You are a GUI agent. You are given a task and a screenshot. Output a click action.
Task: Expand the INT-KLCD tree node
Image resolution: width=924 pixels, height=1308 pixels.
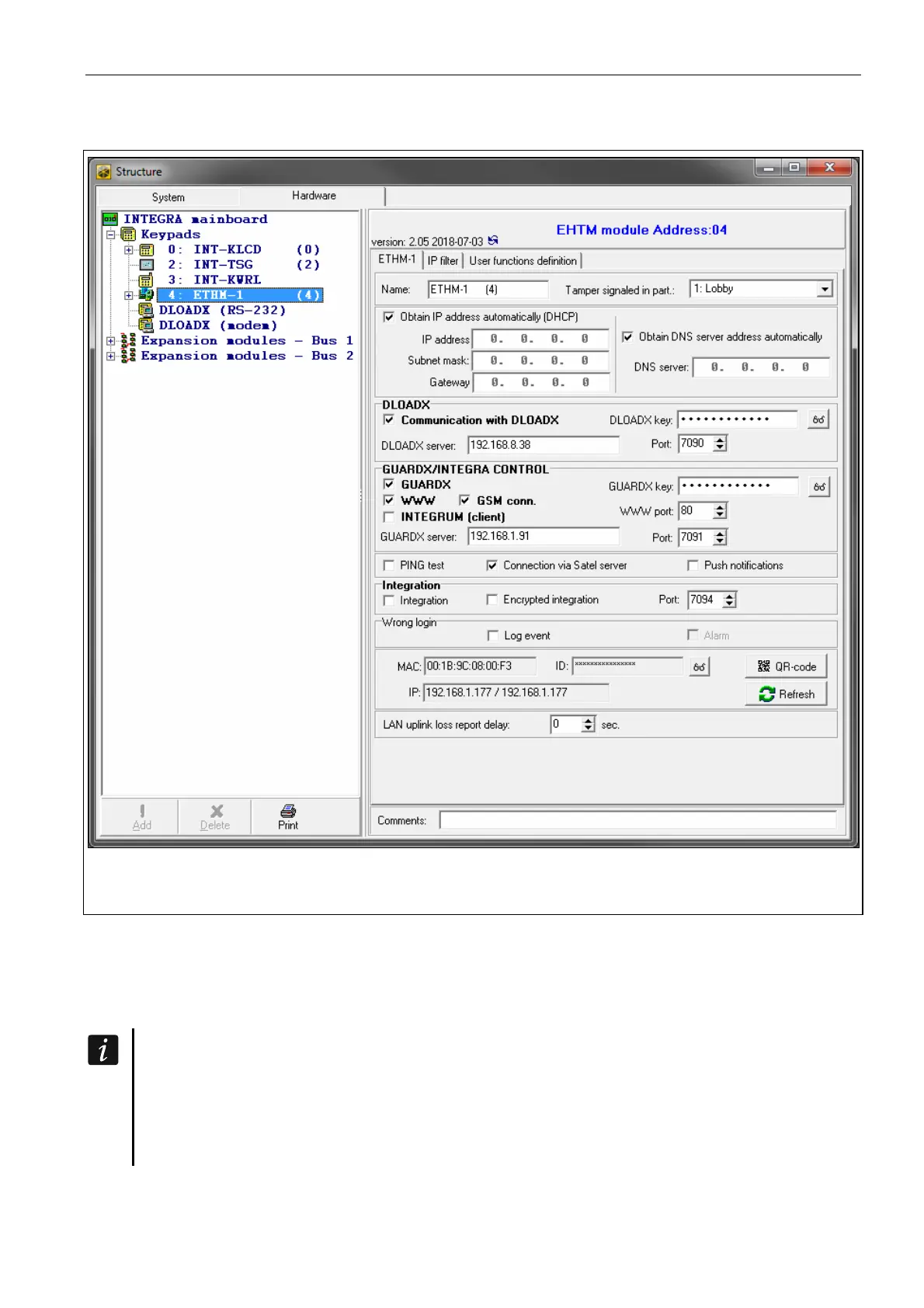point(129,250)
